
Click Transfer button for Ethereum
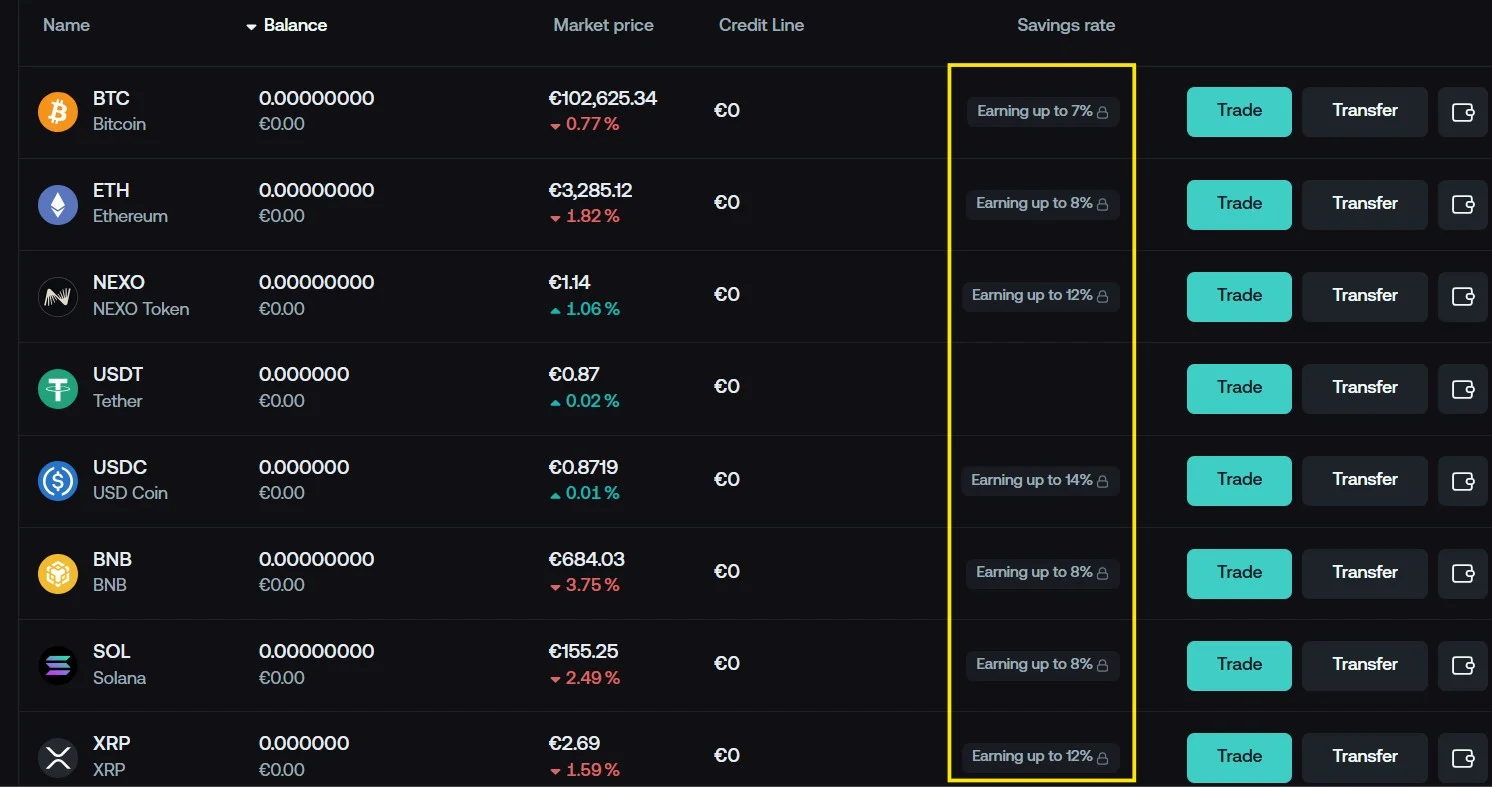pyautogui.click(x=1365, y=204)
